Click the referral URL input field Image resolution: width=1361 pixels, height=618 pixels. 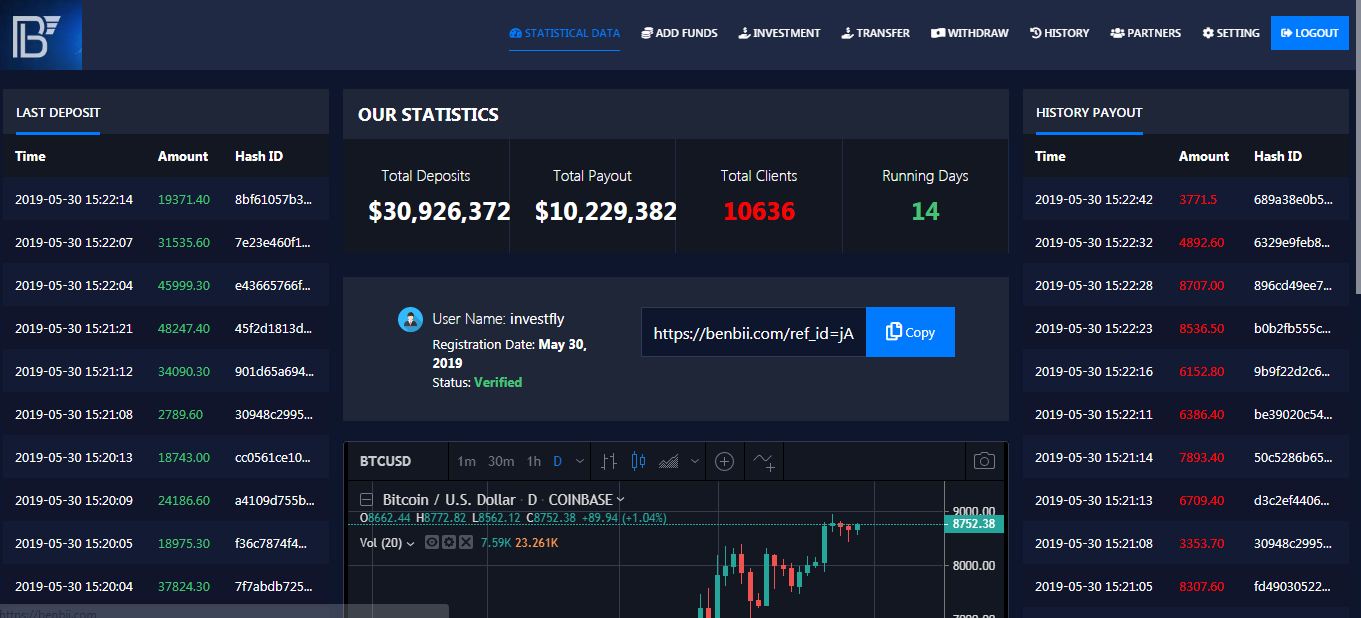[753, 332]
